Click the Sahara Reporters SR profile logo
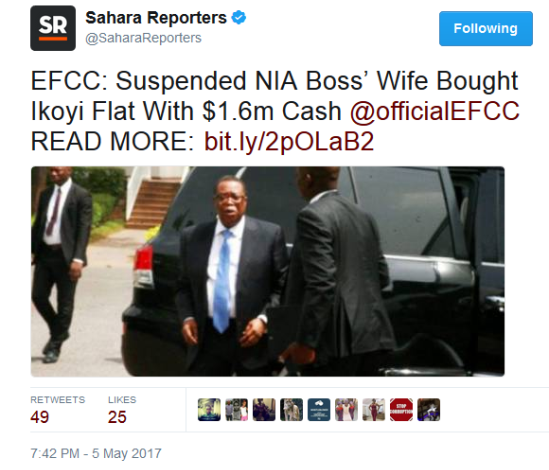This screenshot has height=470, width=549. click(53, 28)
